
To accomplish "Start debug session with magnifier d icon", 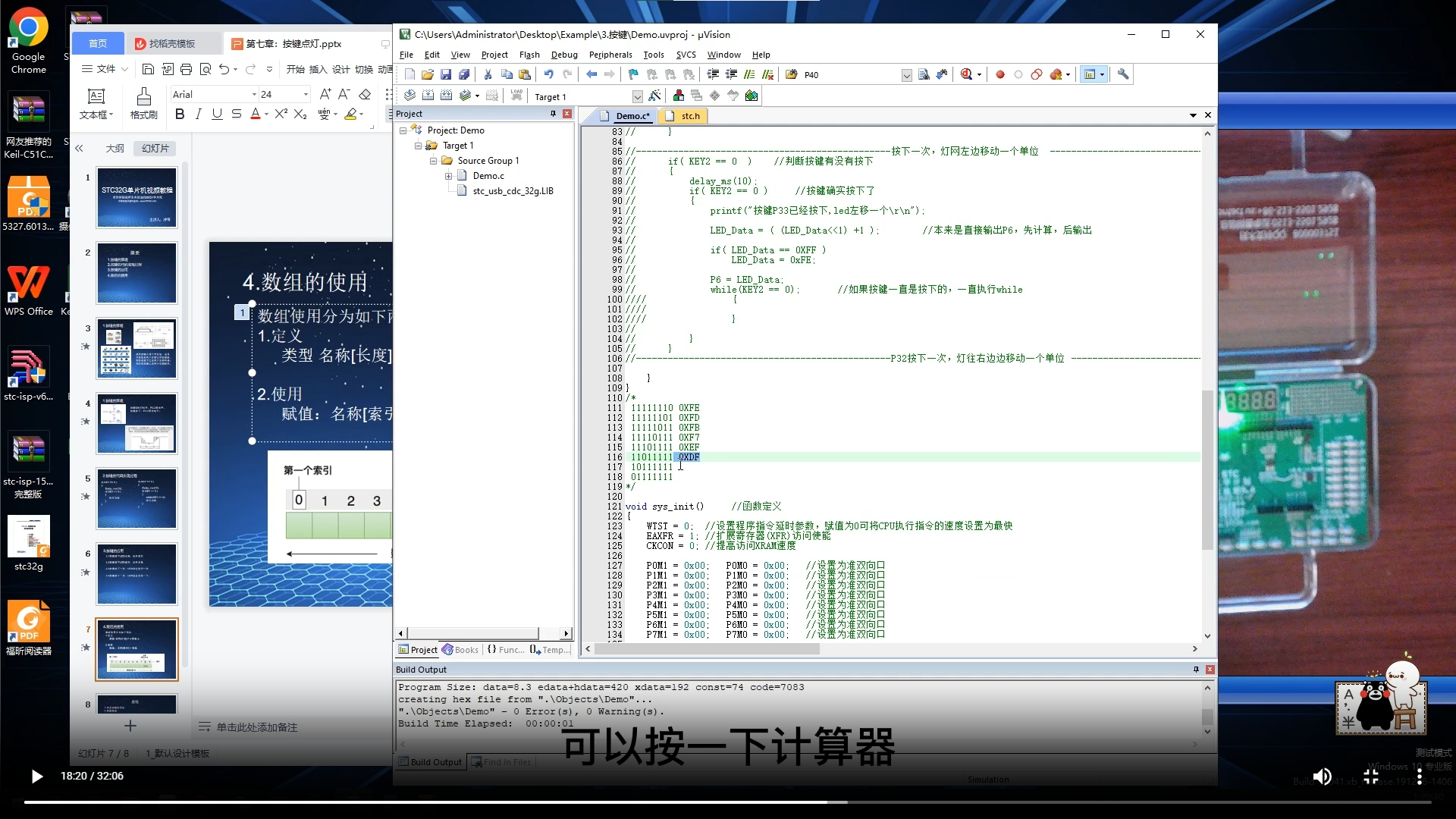I will [x=967, y=74].
